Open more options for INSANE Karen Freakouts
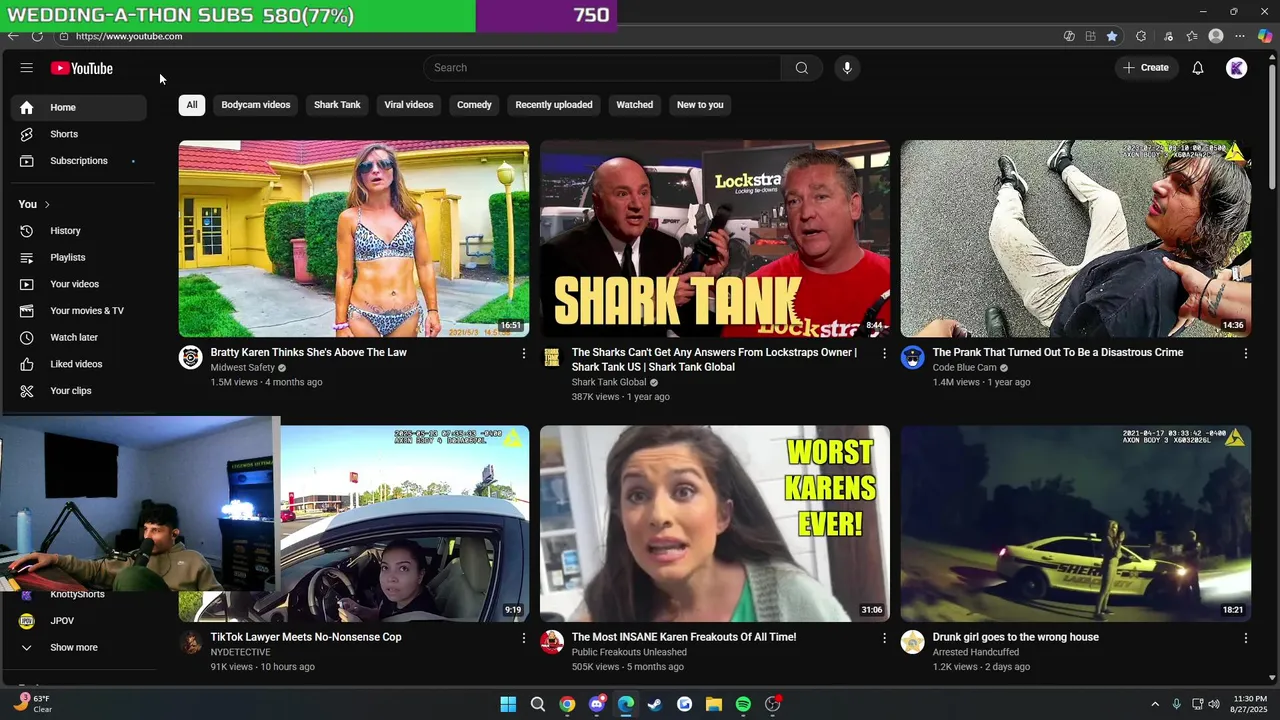This screenshot has height=720, width=1280. pyautogui.click(x=884, y=638)
